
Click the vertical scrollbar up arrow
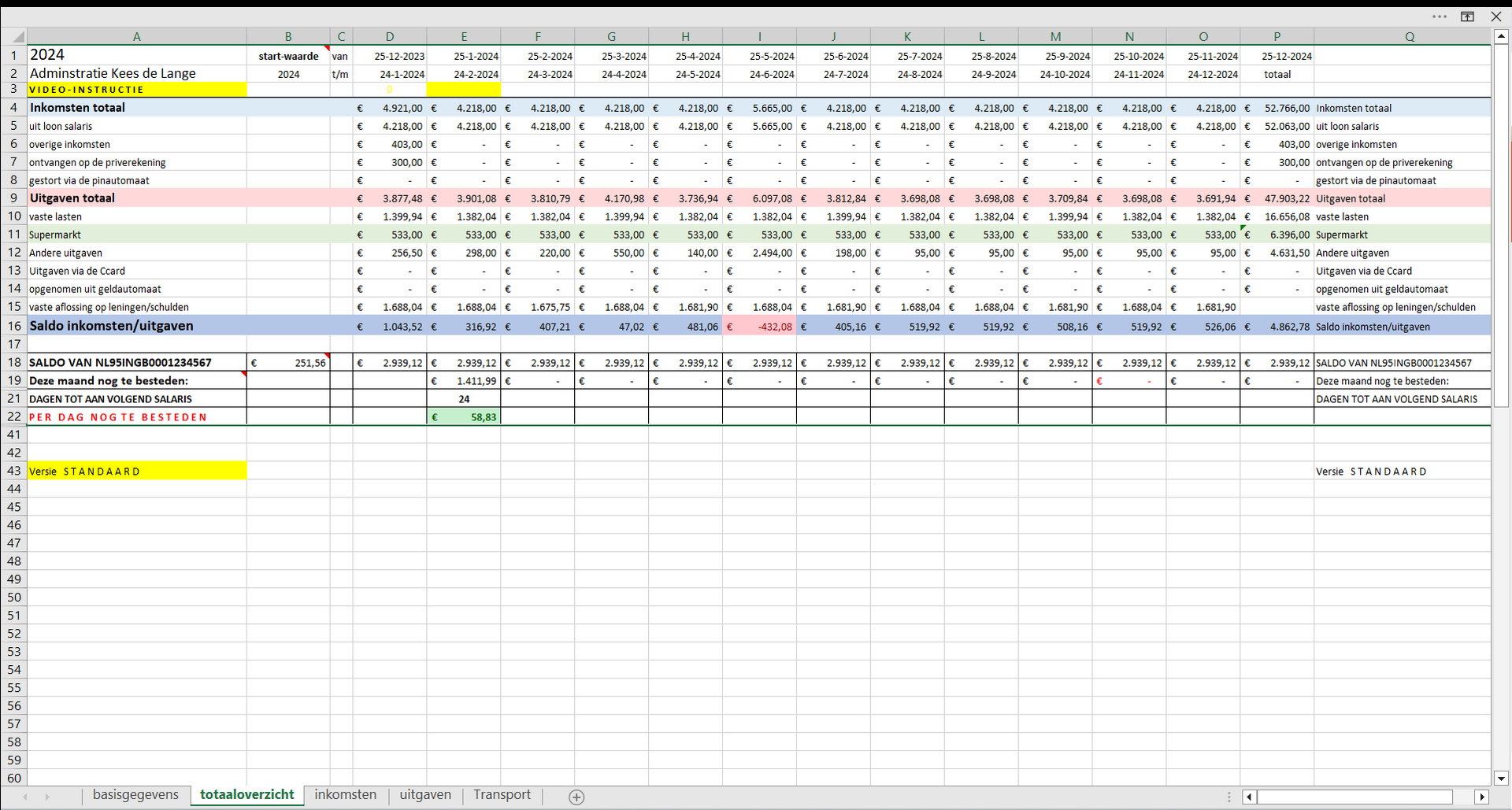[1501, 36]
